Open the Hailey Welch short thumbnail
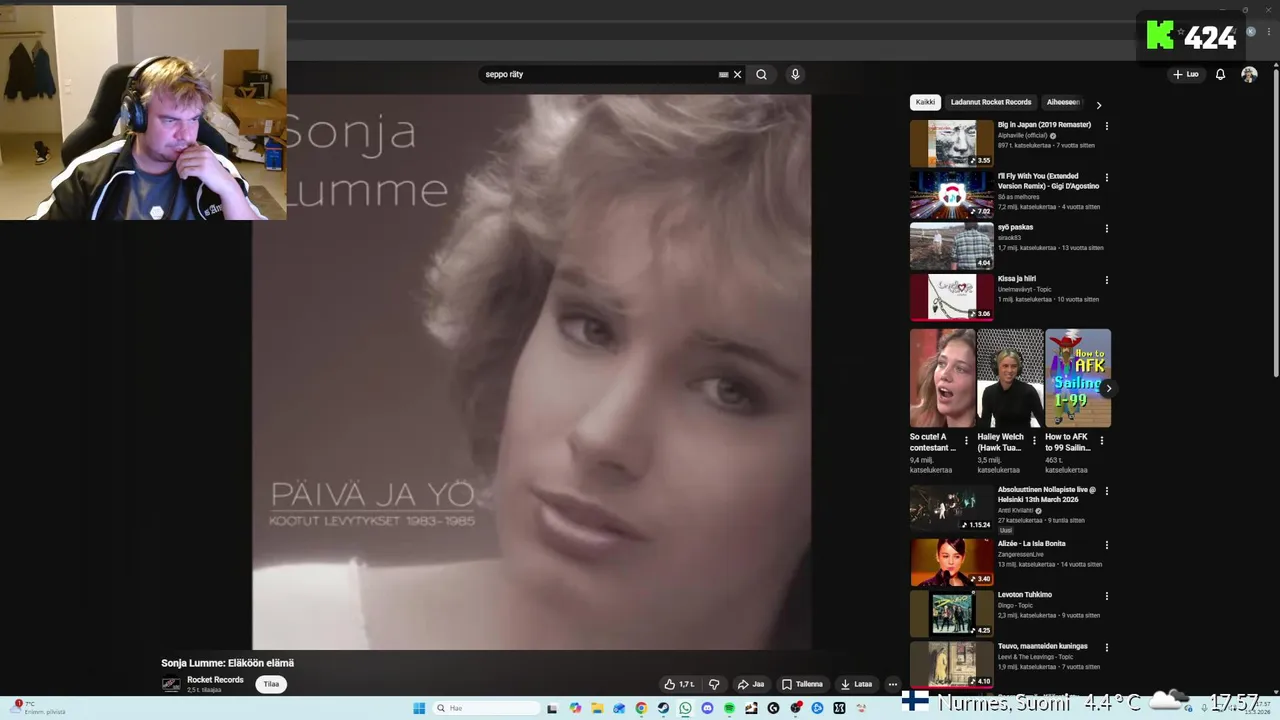The width and height of the screenshot is (1280, 720). point(1010,378)
